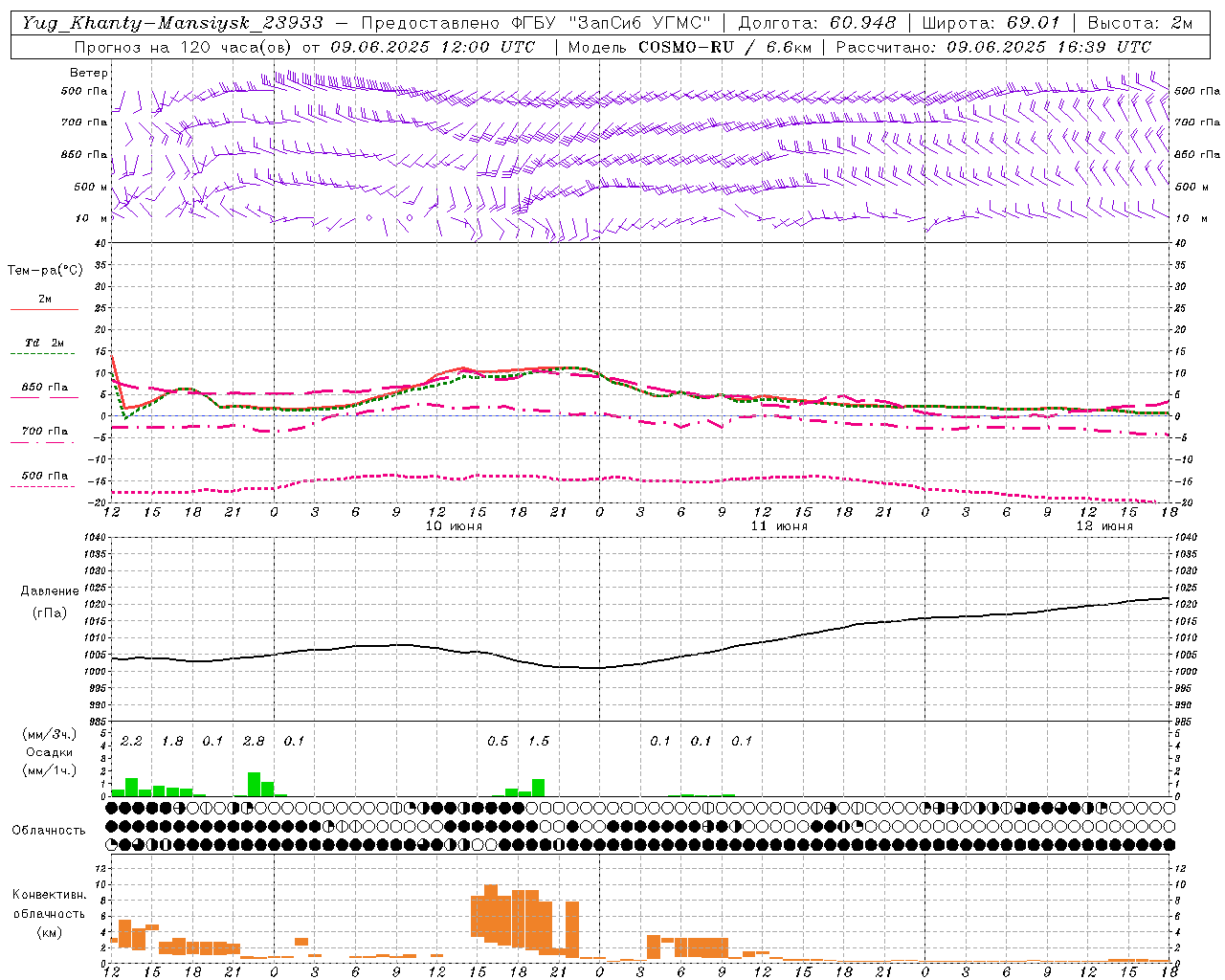Click the Модель COSMO-RU / 6.6км label

coord(689,47)
